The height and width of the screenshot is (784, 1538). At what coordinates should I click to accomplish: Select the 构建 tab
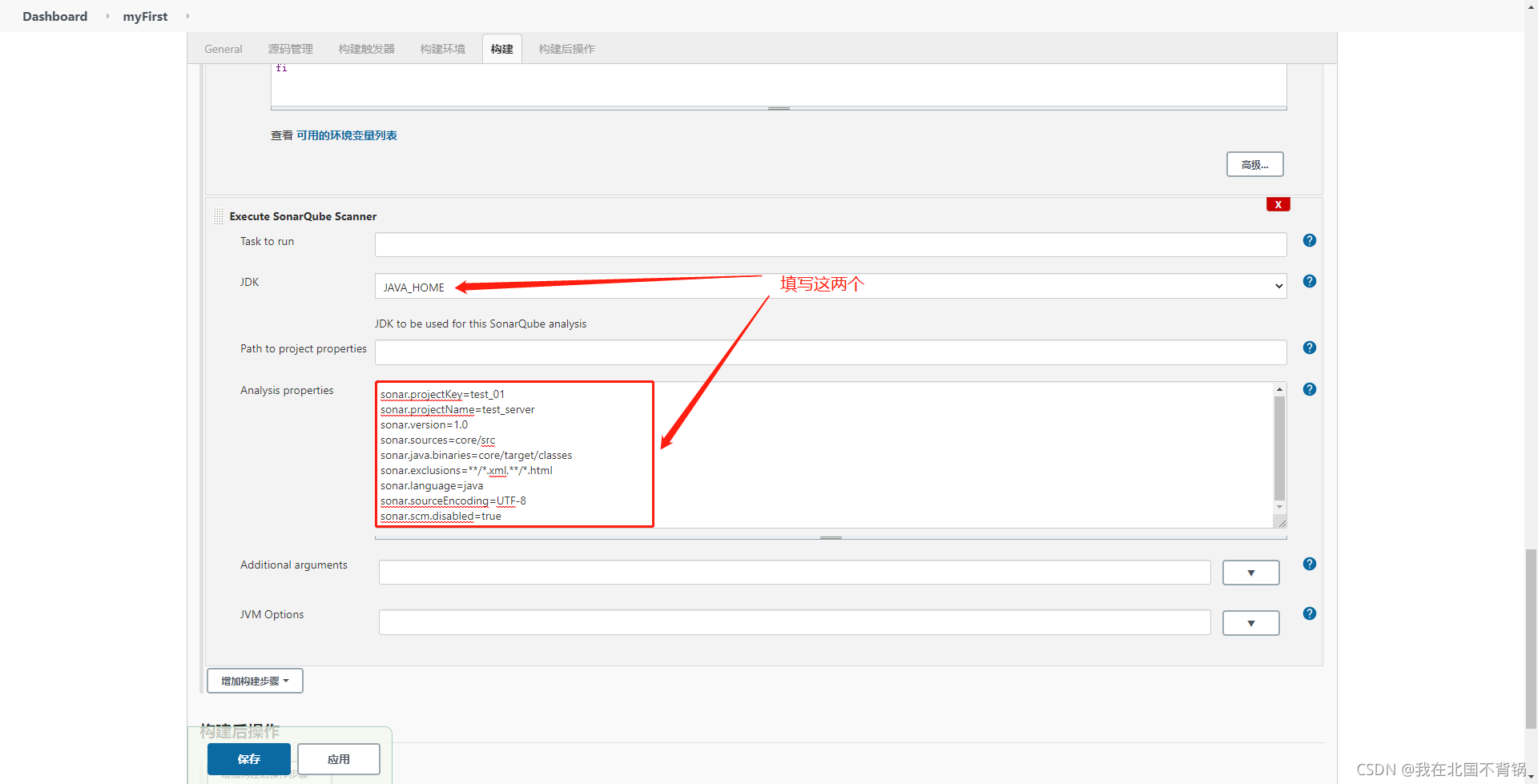(x=502, y=49)
